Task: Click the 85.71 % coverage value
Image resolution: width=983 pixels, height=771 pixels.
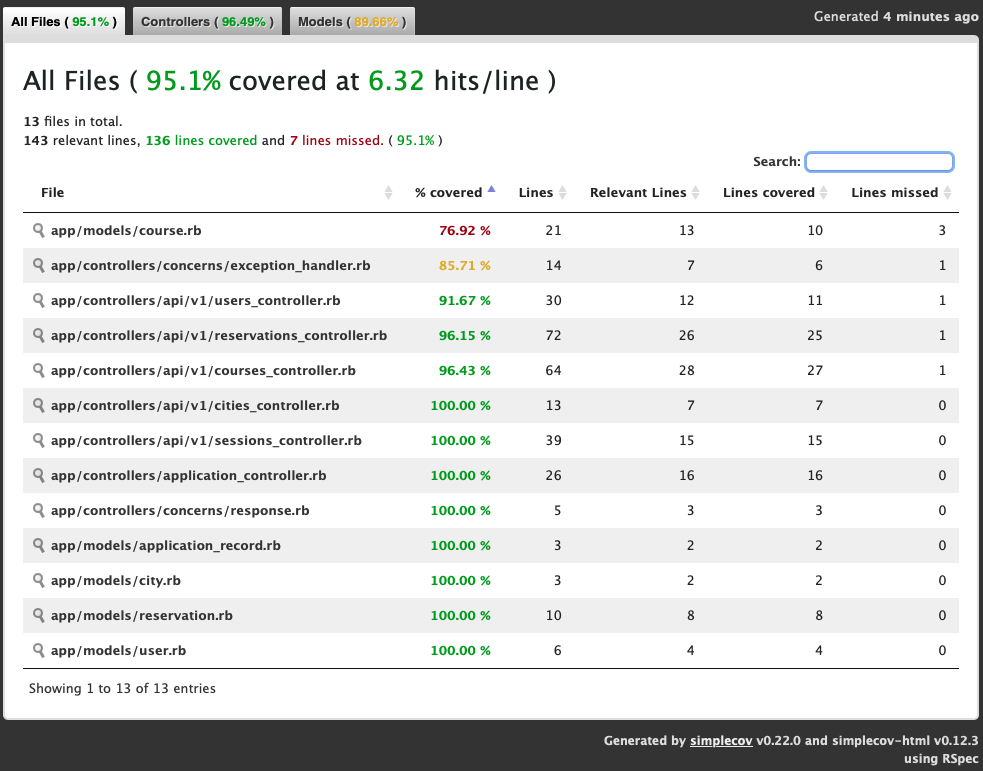Action: (465, 266)
